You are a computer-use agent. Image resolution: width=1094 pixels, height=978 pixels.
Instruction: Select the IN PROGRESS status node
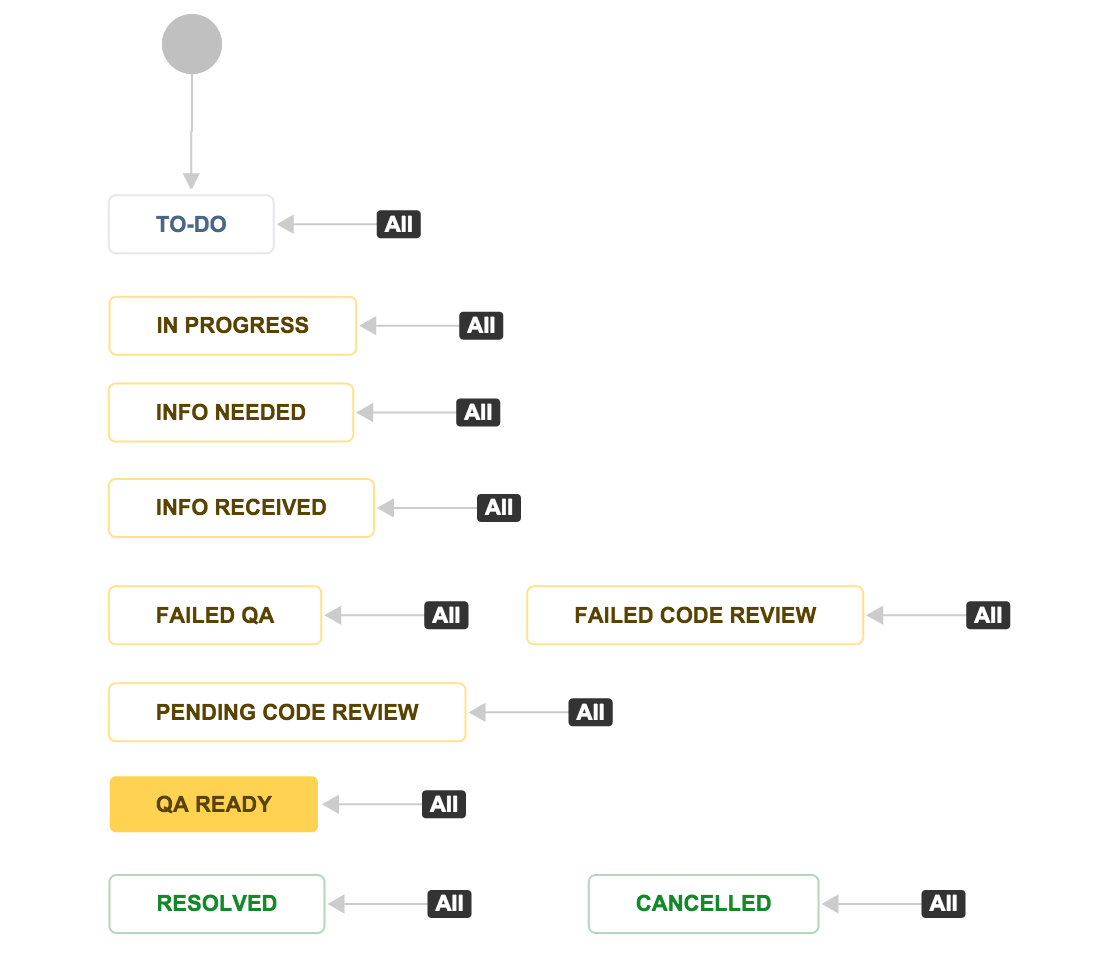(x=232, y=326)
